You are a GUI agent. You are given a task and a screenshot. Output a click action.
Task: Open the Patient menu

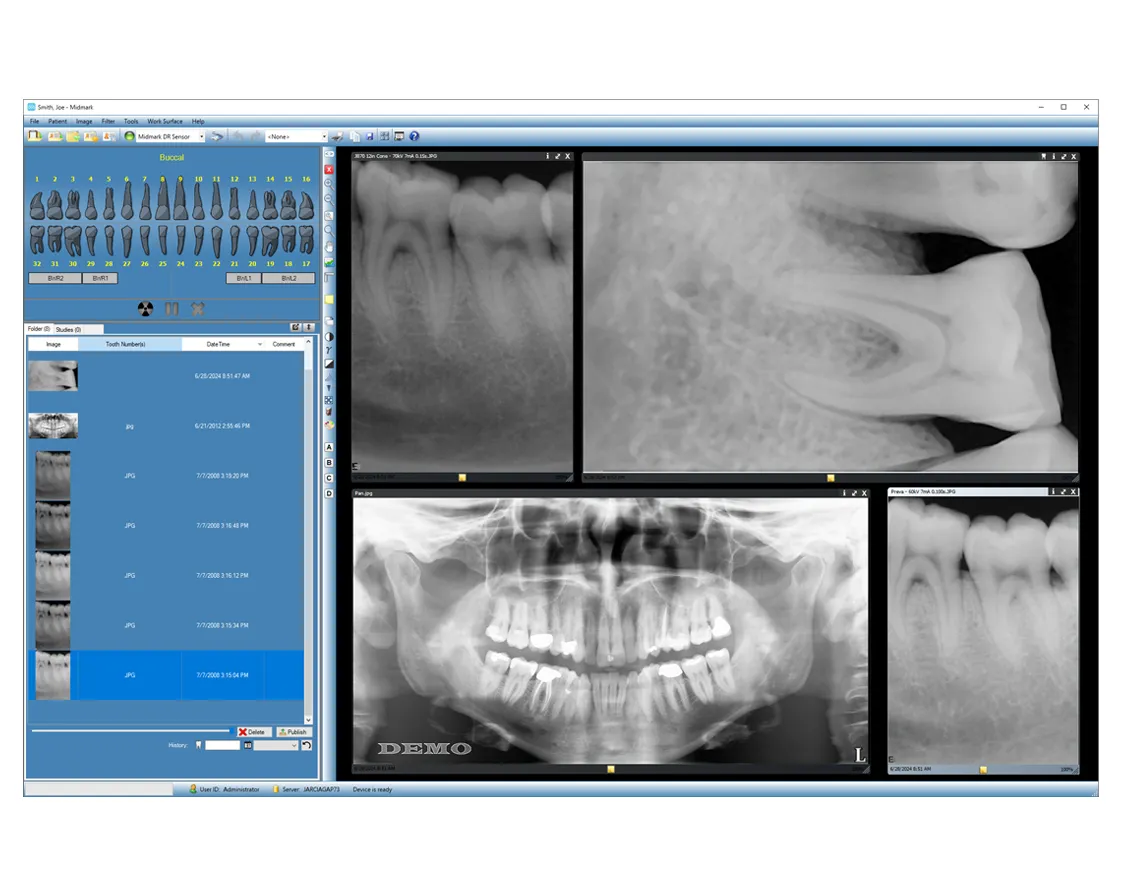(57, 121)
